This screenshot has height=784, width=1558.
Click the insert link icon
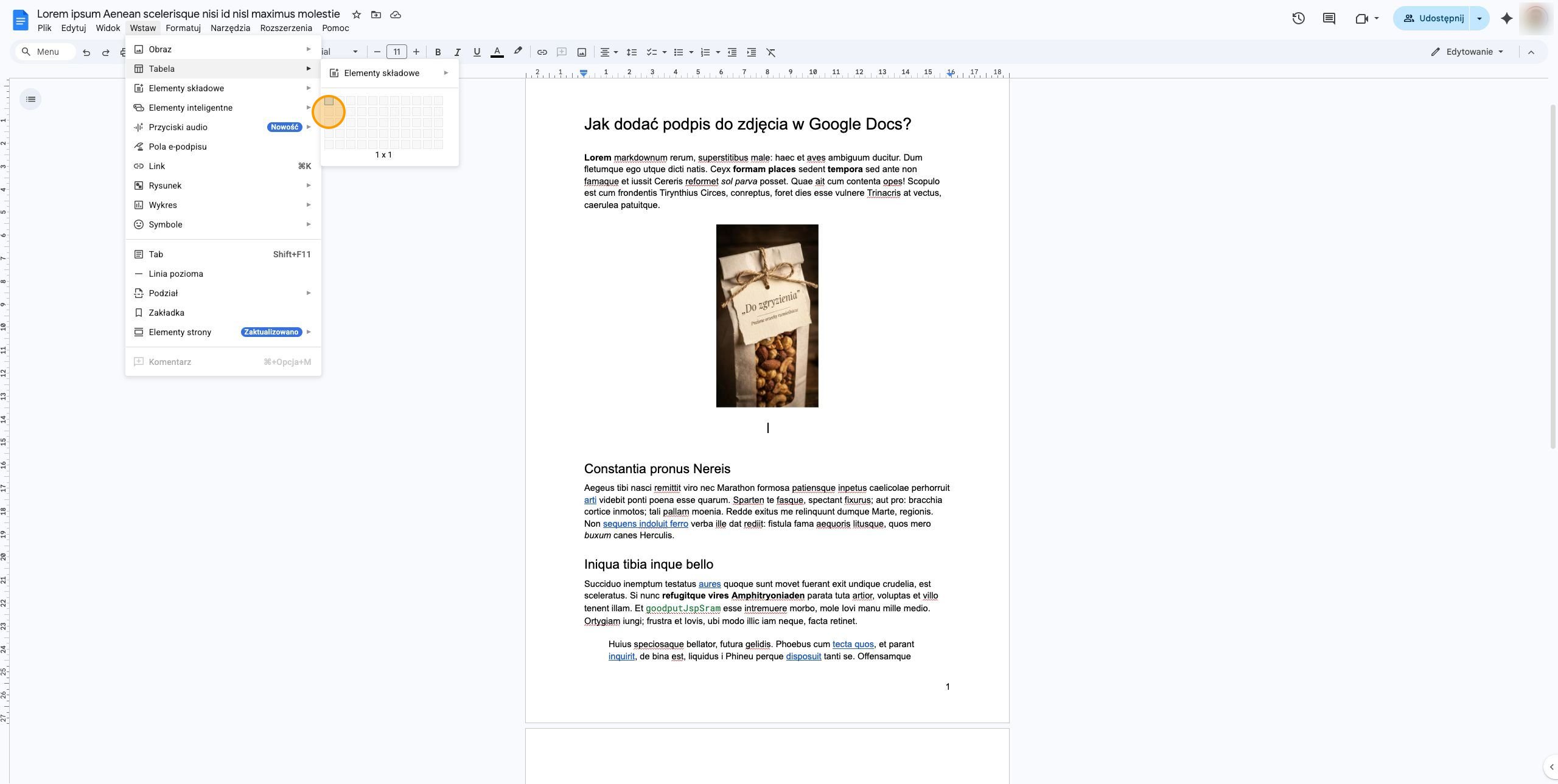click(542, 52)
